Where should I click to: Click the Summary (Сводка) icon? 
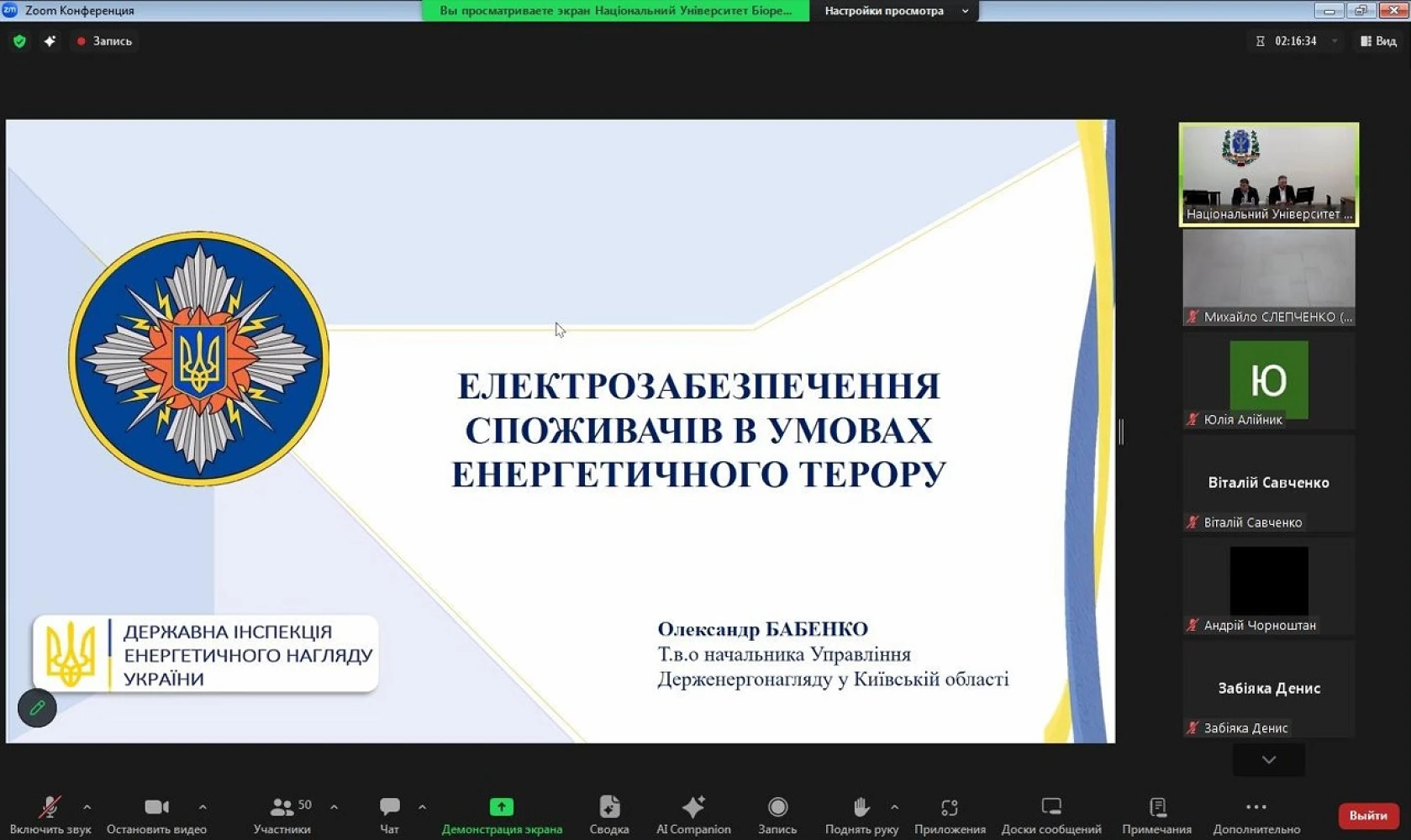609,807
